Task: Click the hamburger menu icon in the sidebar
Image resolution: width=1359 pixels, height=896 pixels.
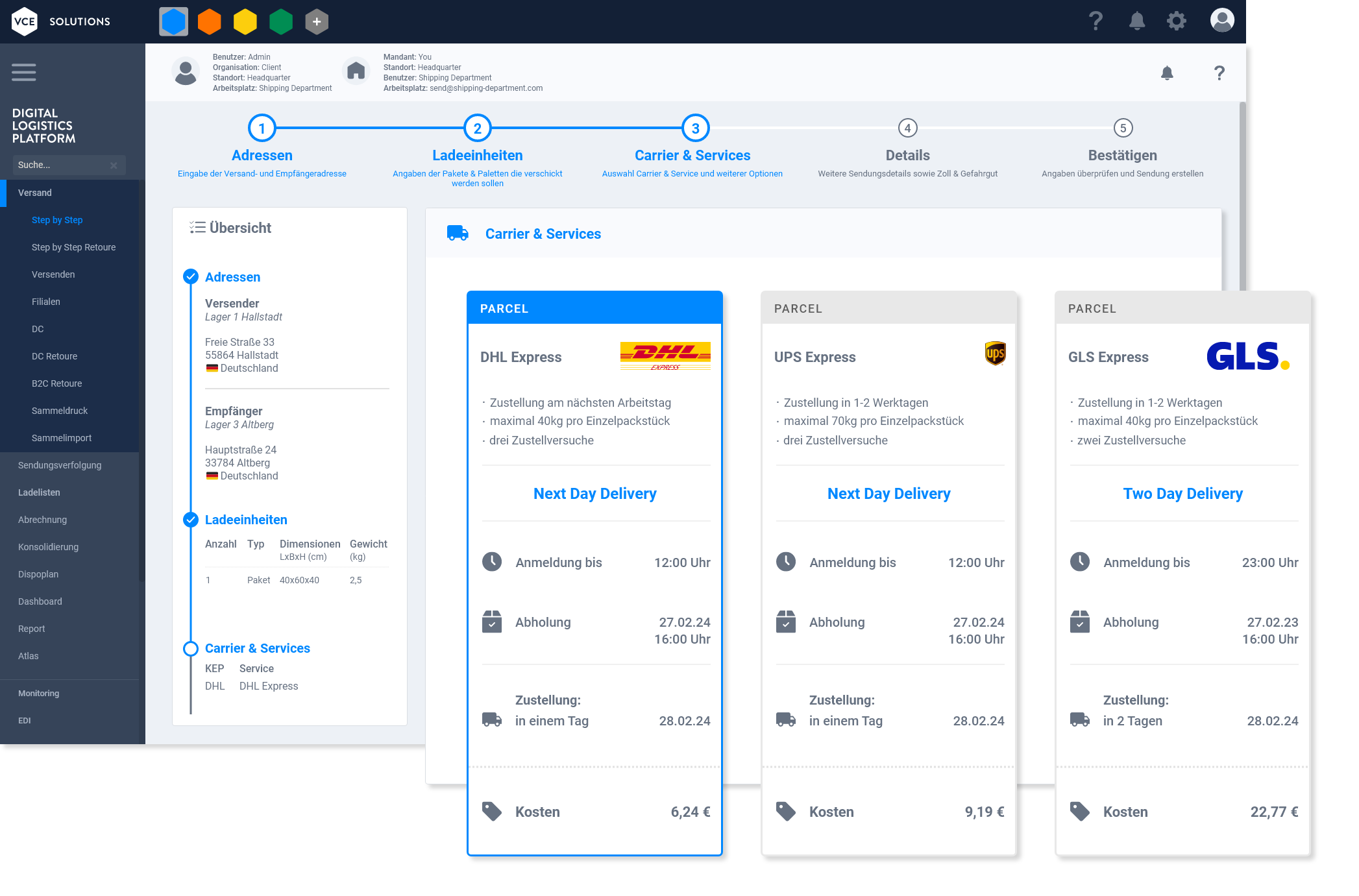Action: coord(24,72)
